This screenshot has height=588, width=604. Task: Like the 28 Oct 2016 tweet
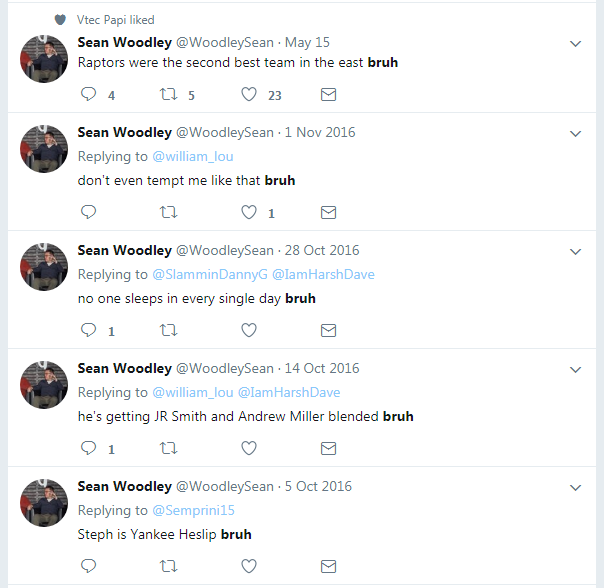coord(249,330)
